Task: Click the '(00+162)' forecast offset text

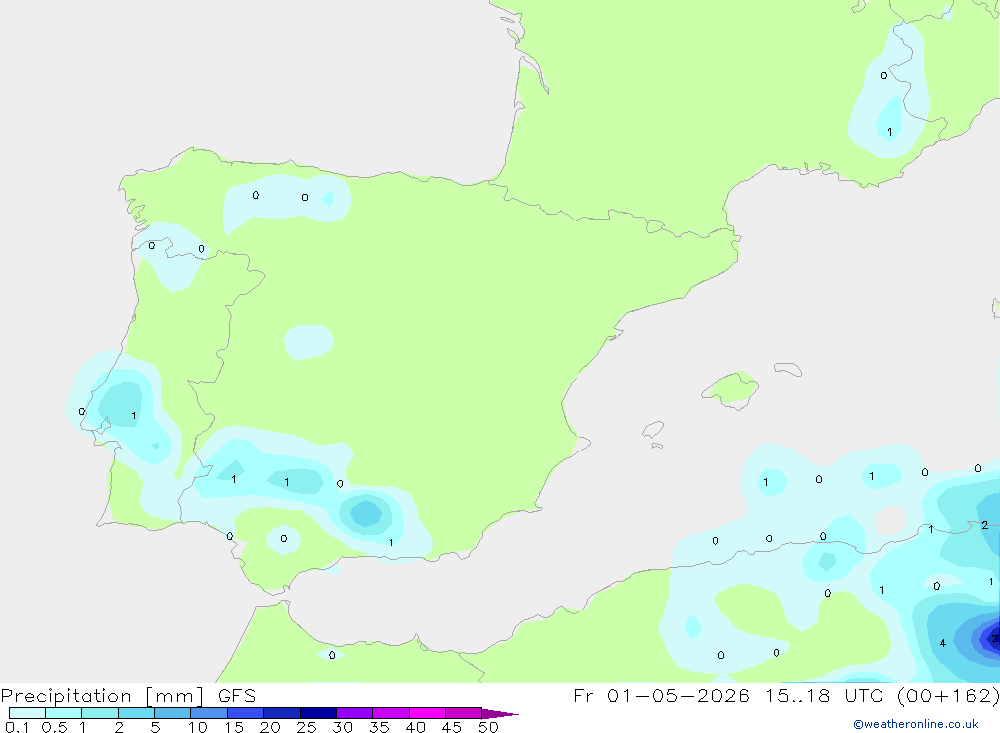Action: (948, 695)
